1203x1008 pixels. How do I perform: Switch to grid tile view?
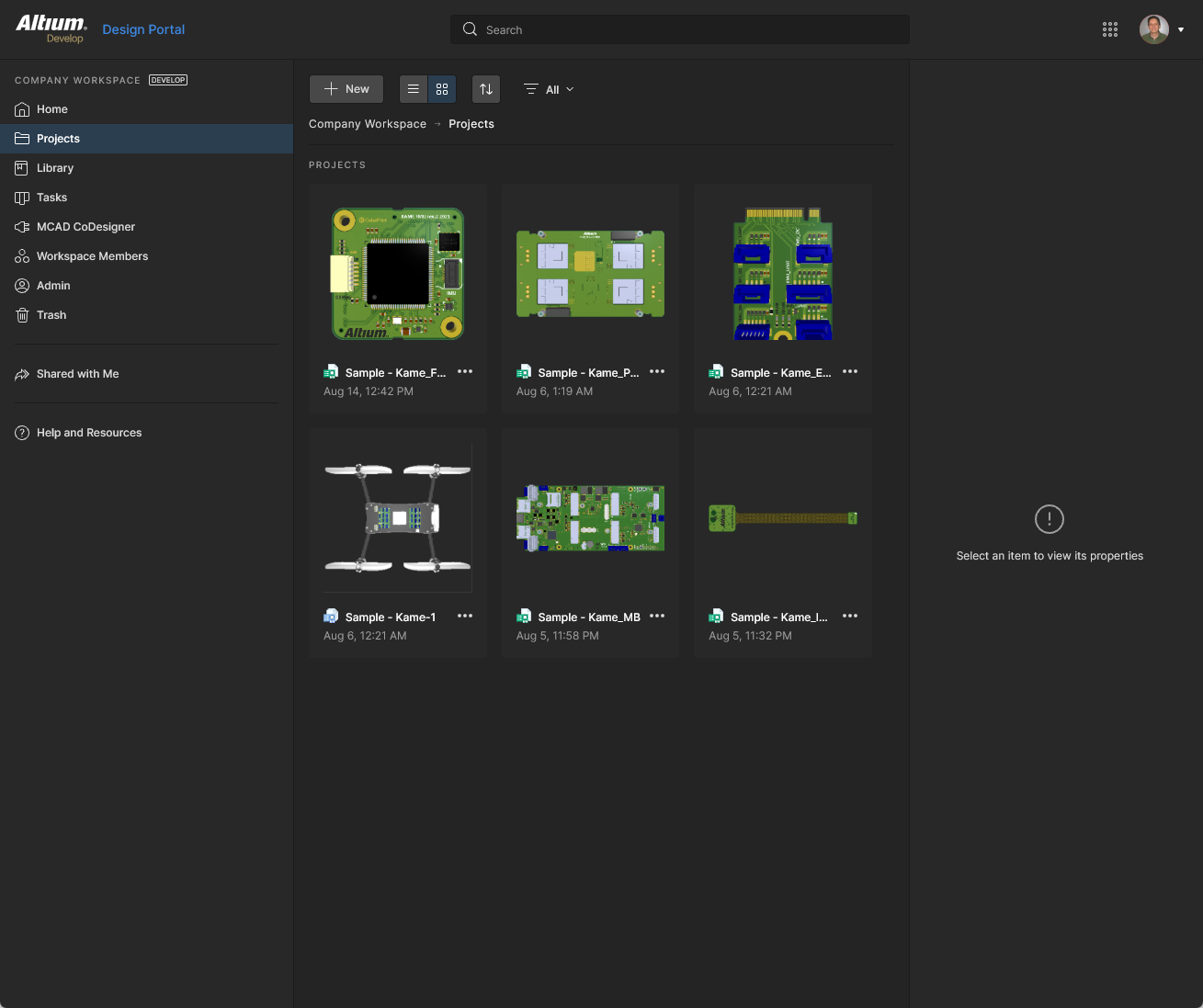[x=442, y=89]
